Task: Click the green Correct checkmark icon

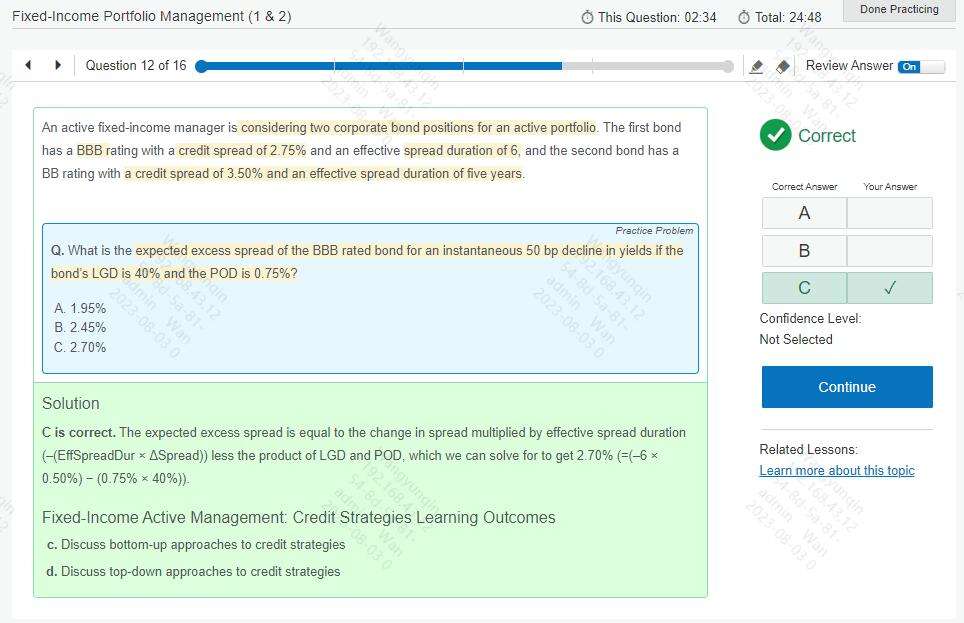Action: [775, 135]
